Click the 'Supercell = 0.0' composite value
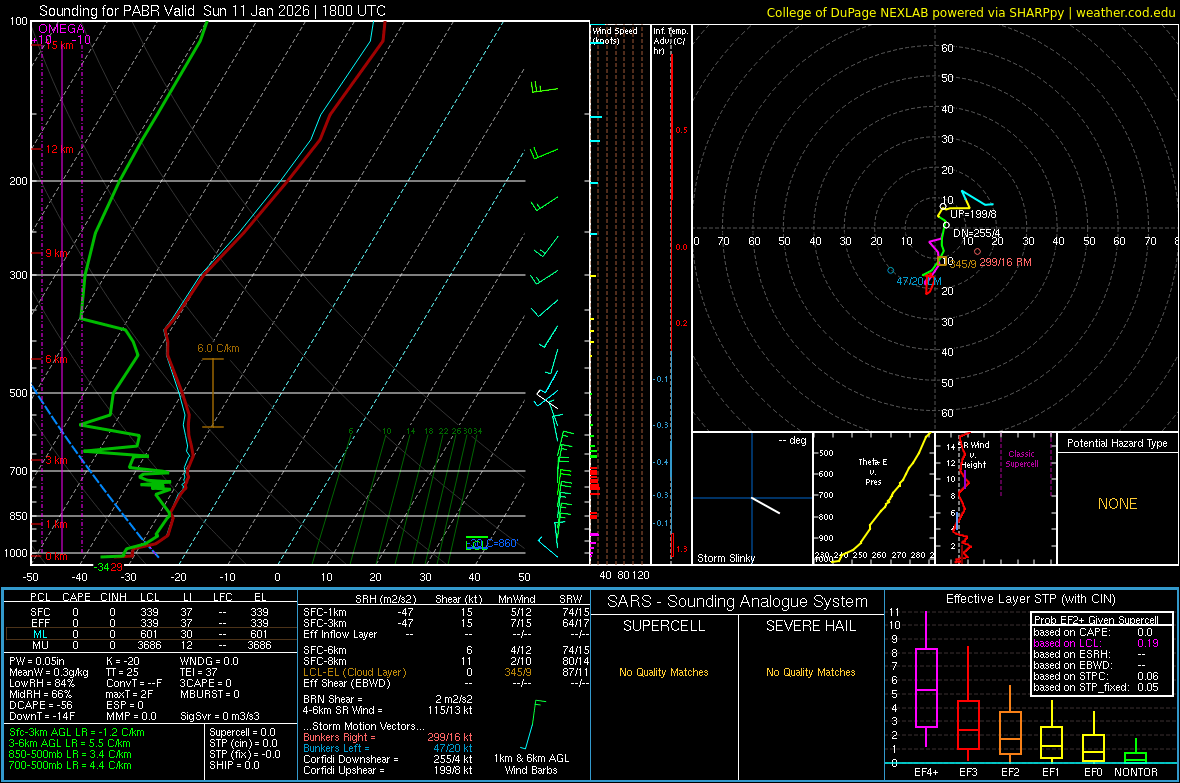The image size is (1180, 783). pos(242,732)
